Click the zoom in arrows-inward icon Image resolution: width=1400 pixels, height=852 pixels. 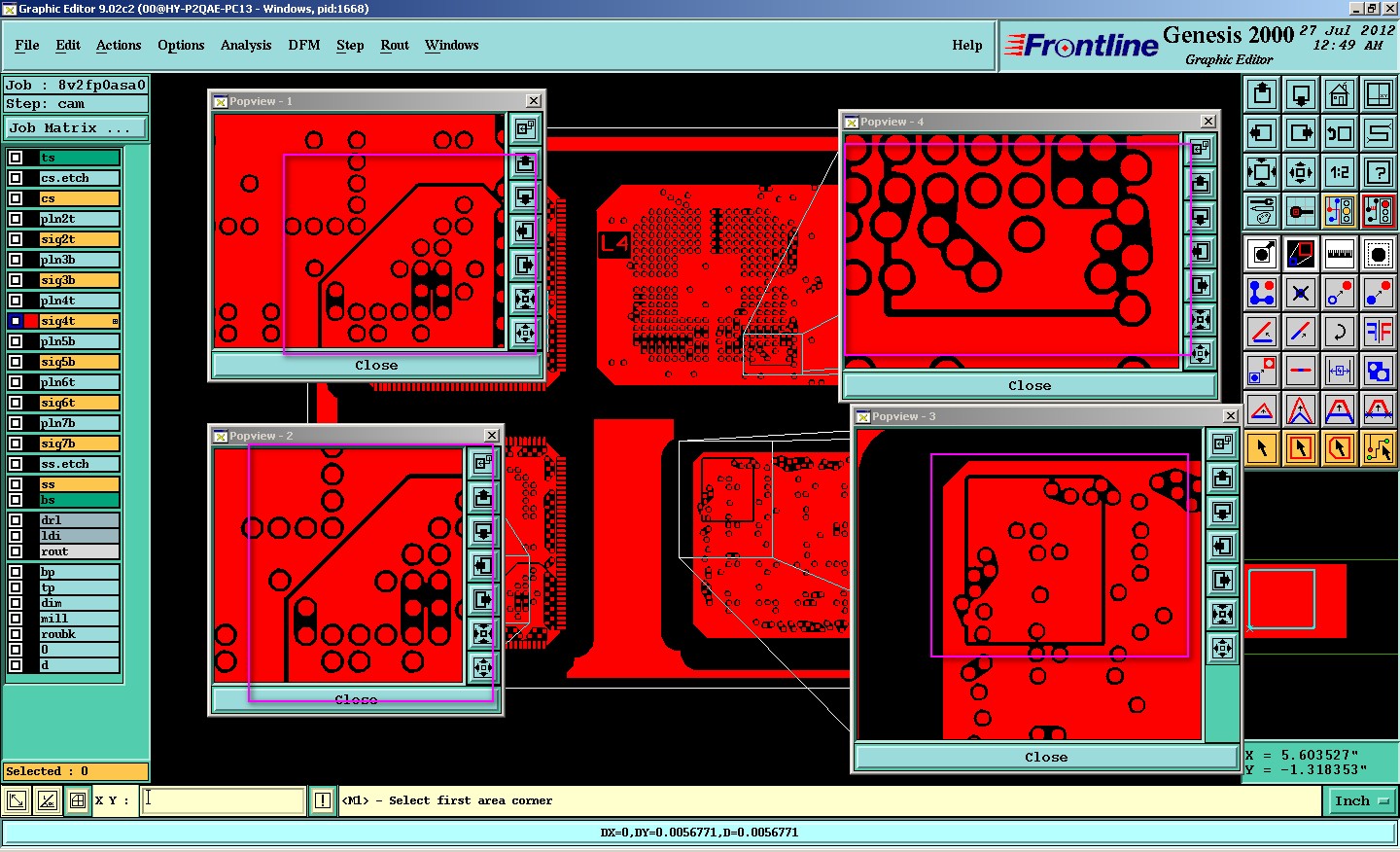pyautogui.click(x=1301, y=172)
